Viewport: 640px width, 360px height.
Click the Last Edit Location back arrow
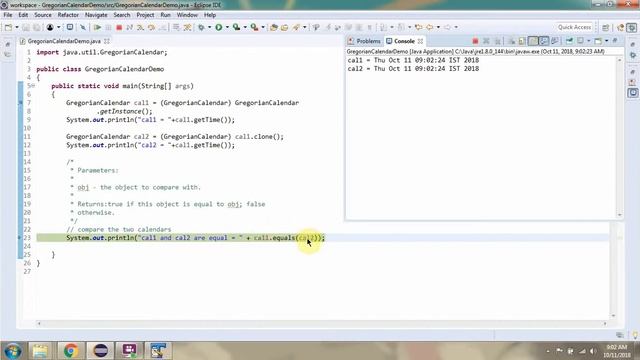(418, 27)
